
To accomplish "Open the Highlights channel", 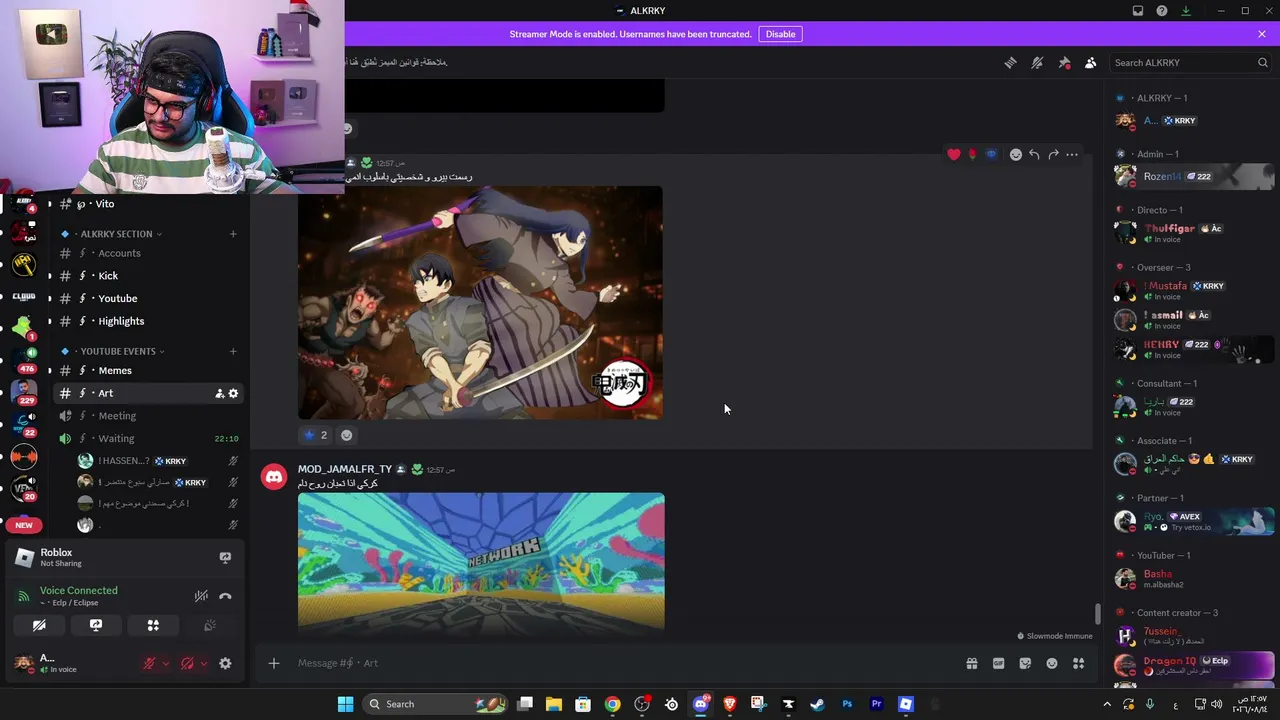I will click(146, 321).
